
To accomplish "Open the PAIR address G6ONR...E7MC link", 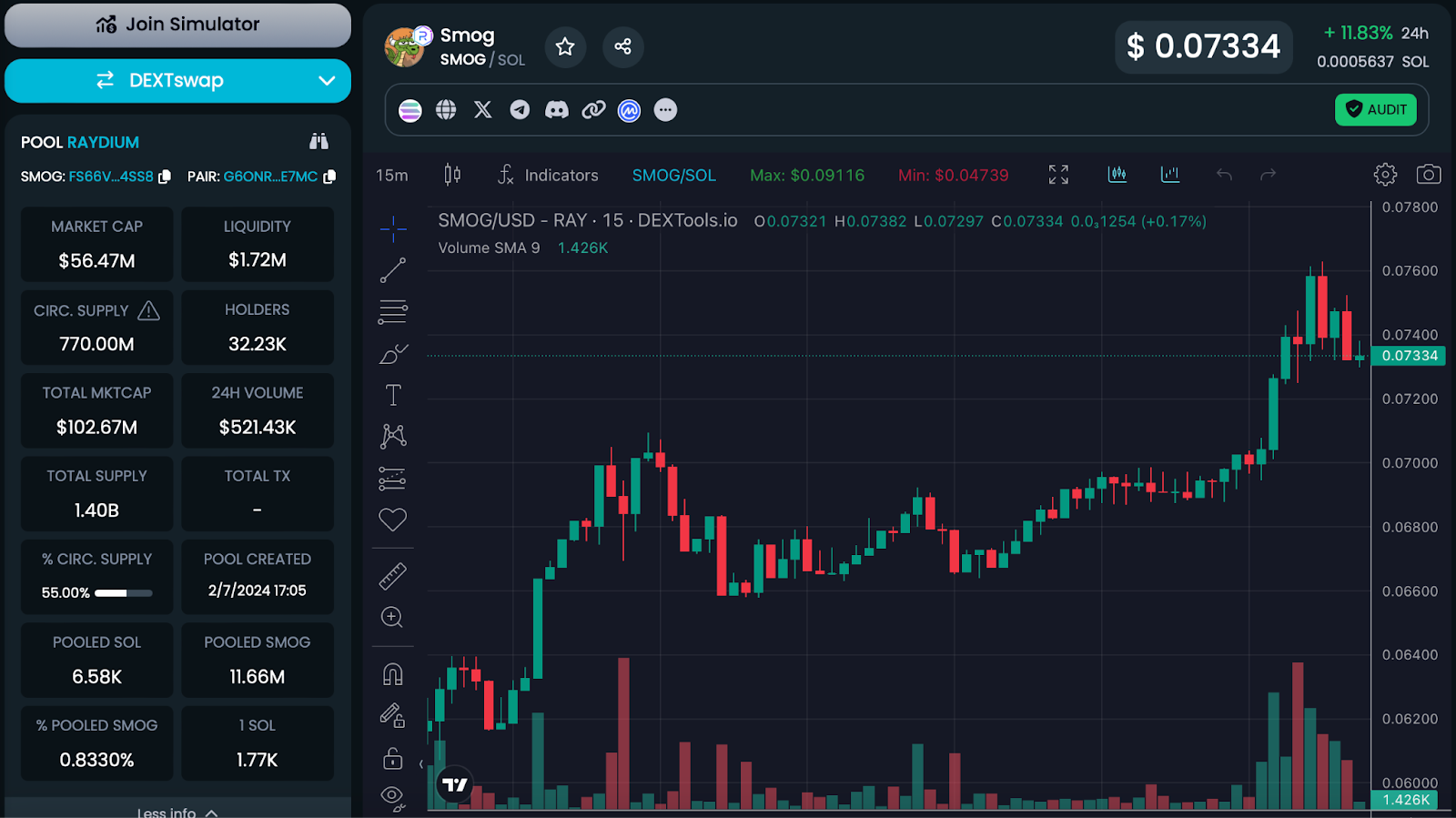I will (271, 177).
